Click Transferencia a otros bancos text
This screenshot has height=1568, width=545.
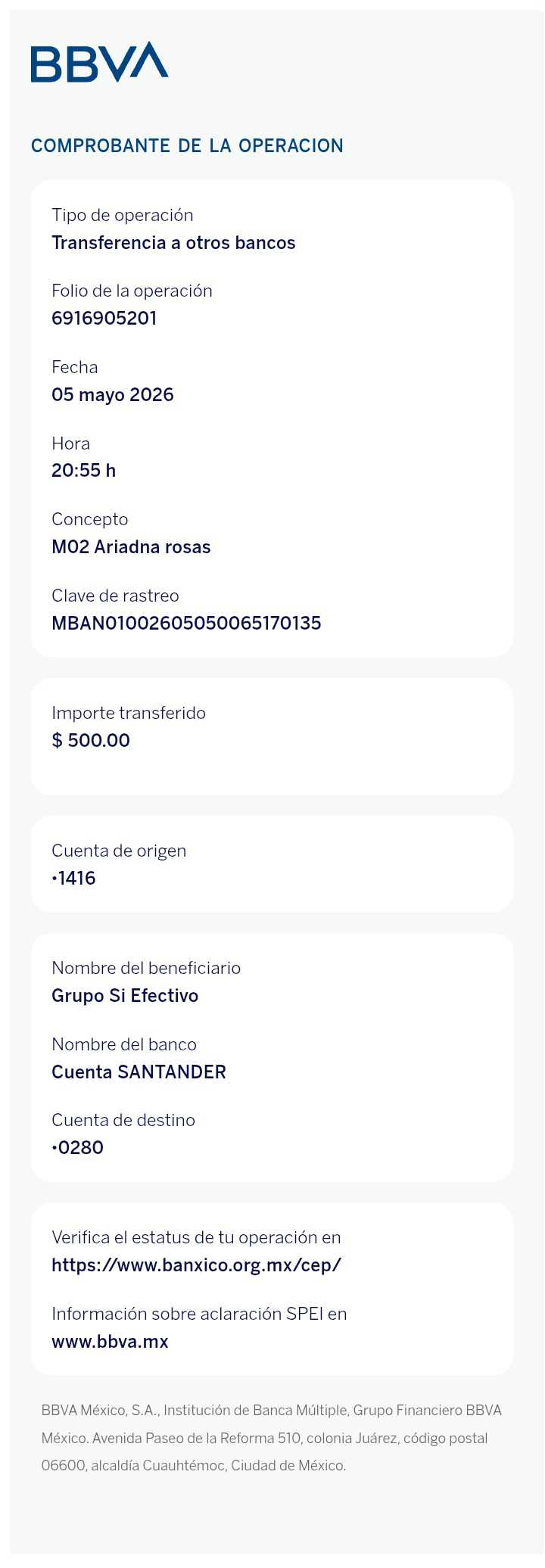coord(173,242)
